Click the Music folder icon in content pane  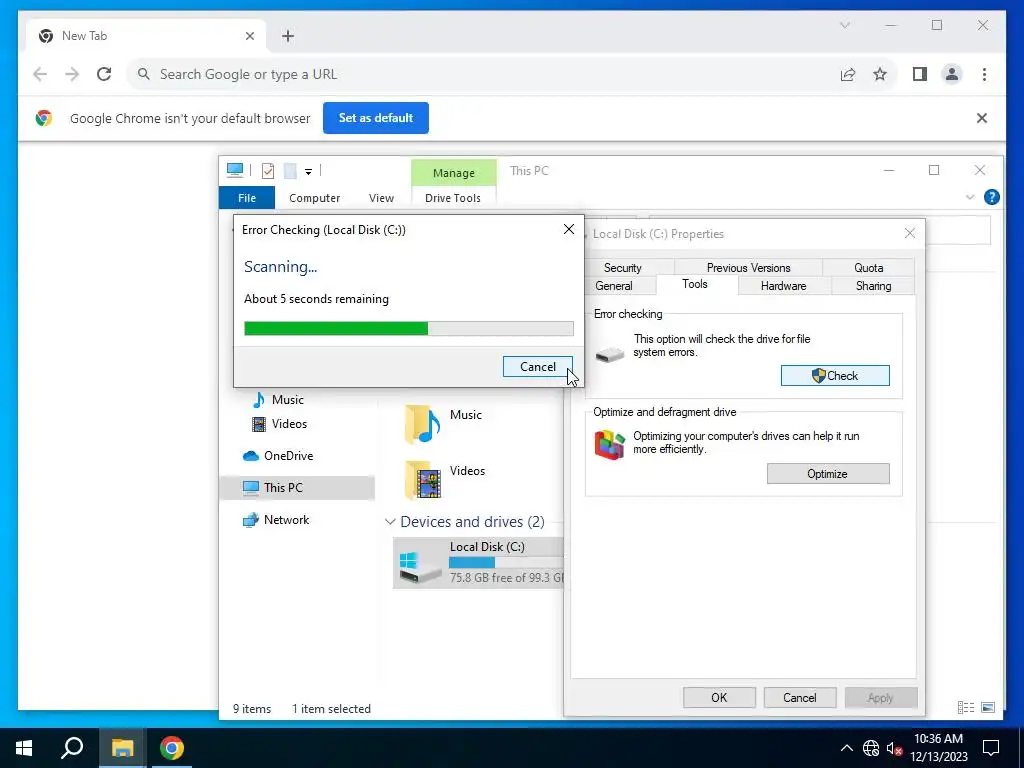click(x=422, y=424)
